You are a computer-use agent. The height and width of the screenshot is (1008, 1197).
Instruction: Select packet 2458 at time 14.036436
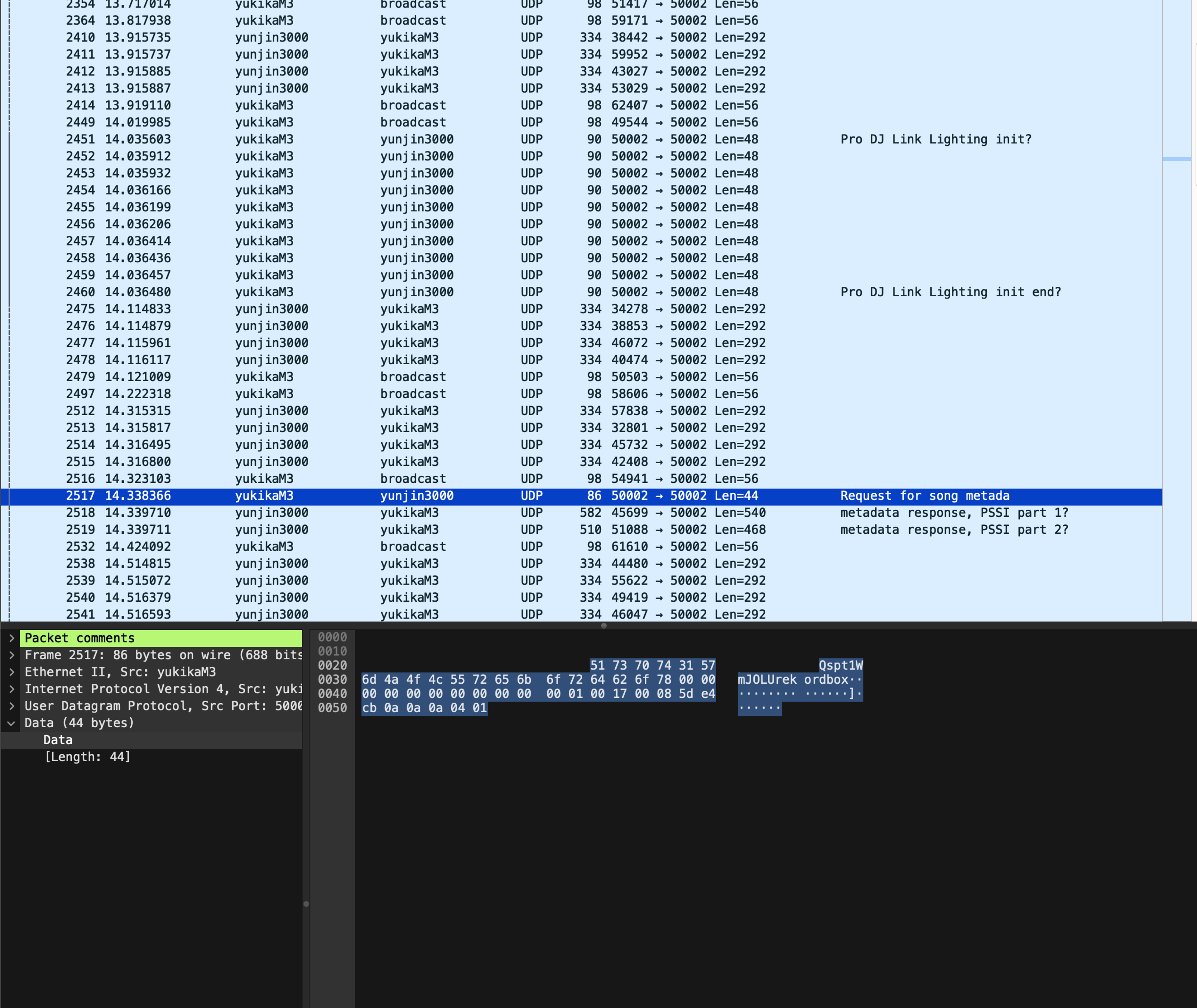(581, 258)
